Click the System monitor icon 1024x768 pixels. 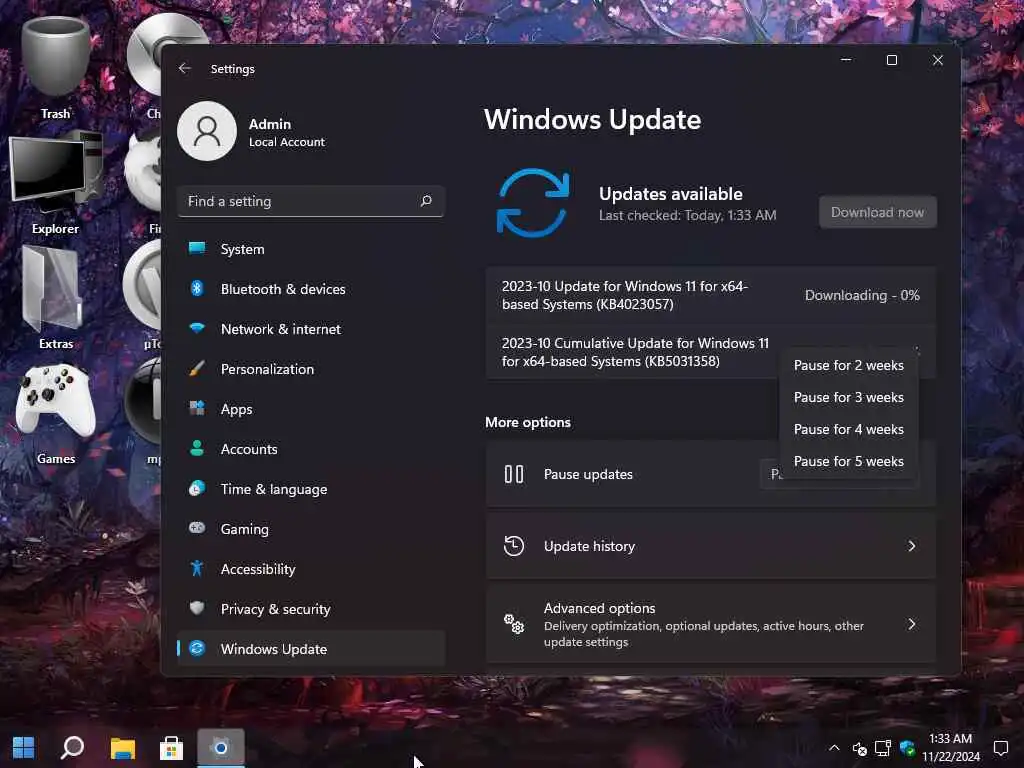pyautogui.click(x=197, y=248)
